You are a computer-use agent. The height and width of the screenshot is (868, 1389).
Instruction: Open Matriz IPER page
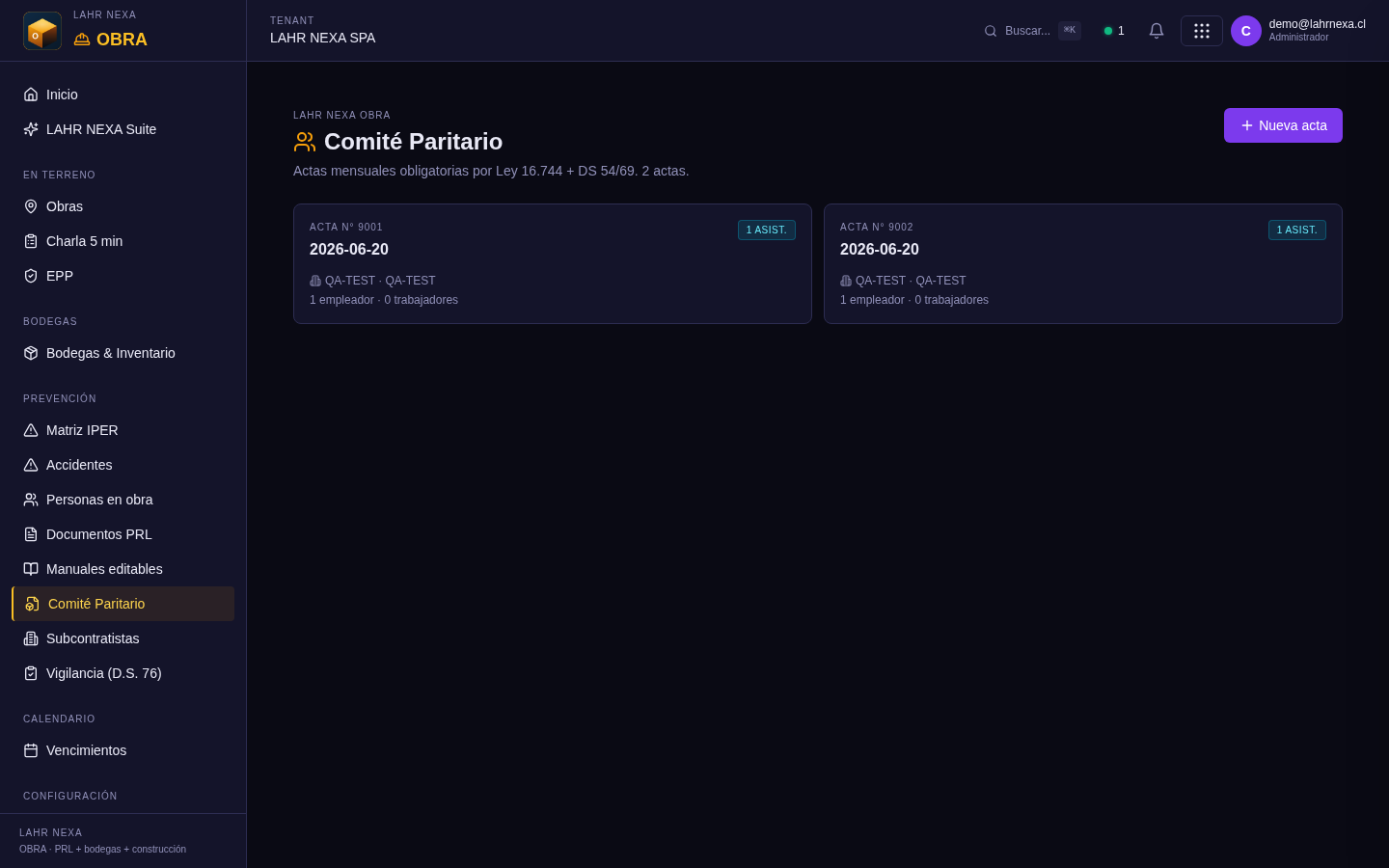[123, 430]
